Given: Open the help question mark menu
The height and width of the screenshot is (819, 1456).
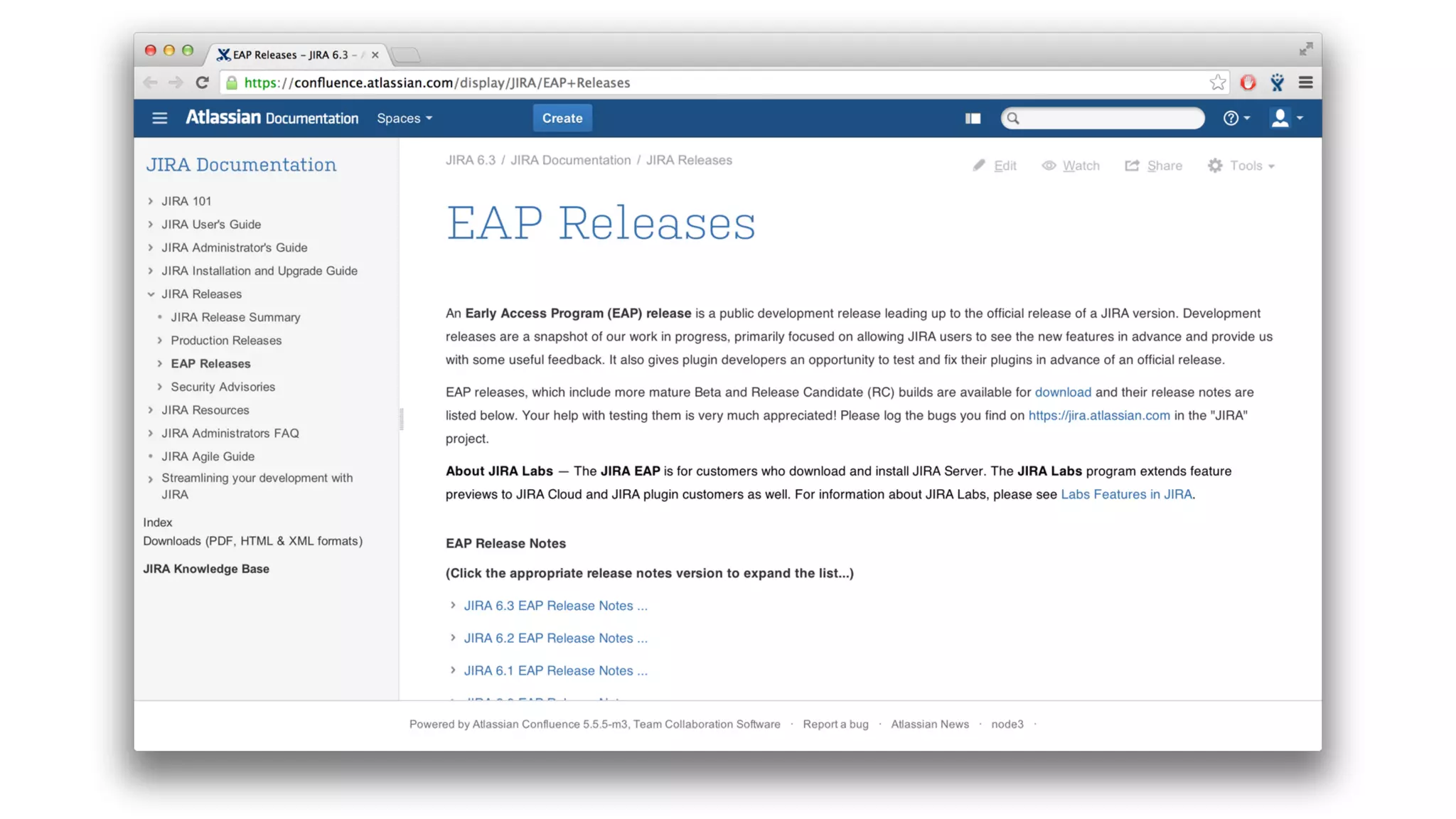Looking at the screenshot, I should coord(1235,118).
